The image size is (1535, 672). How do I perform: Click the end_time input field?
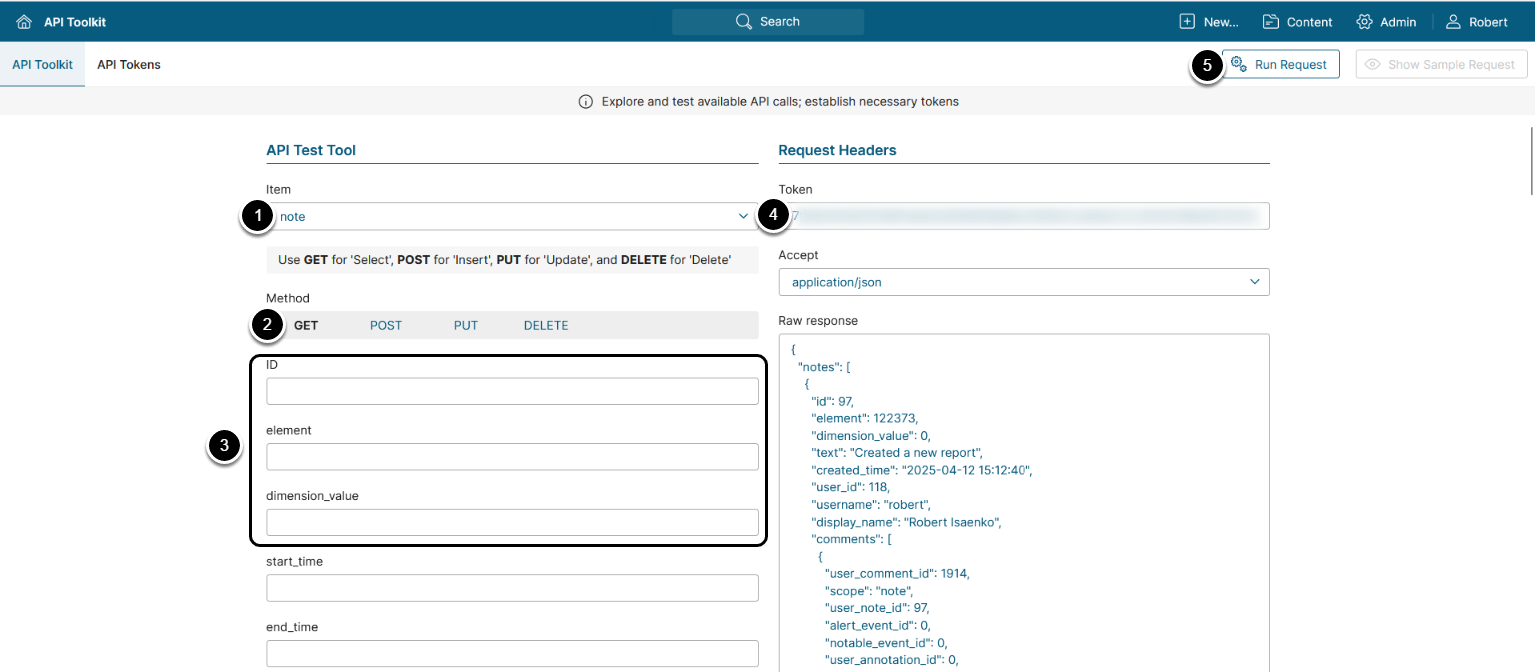point(512,654)
